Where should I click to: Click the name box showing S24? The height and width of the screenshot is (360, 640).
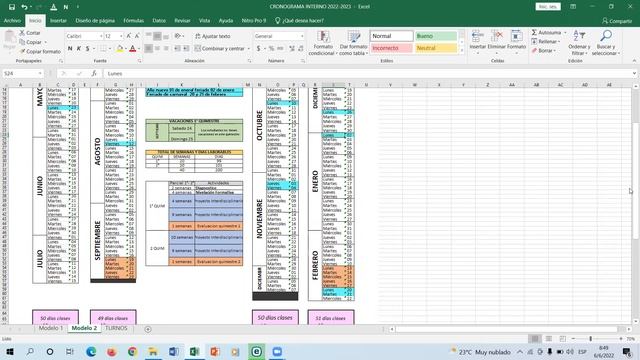(22, 73)
